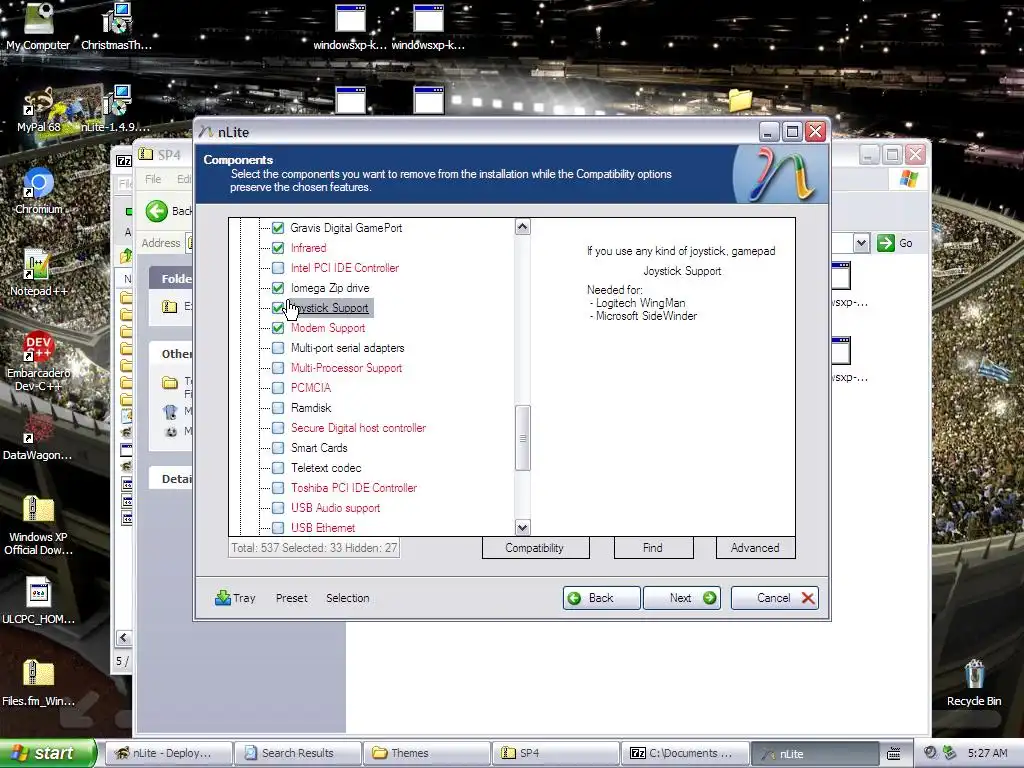Image resolution: width=1024 pixels, height=768 pixels.
Task: Open ULCPC_HOM... file icon
Action: pyautogui.click(x=38, y=601)
